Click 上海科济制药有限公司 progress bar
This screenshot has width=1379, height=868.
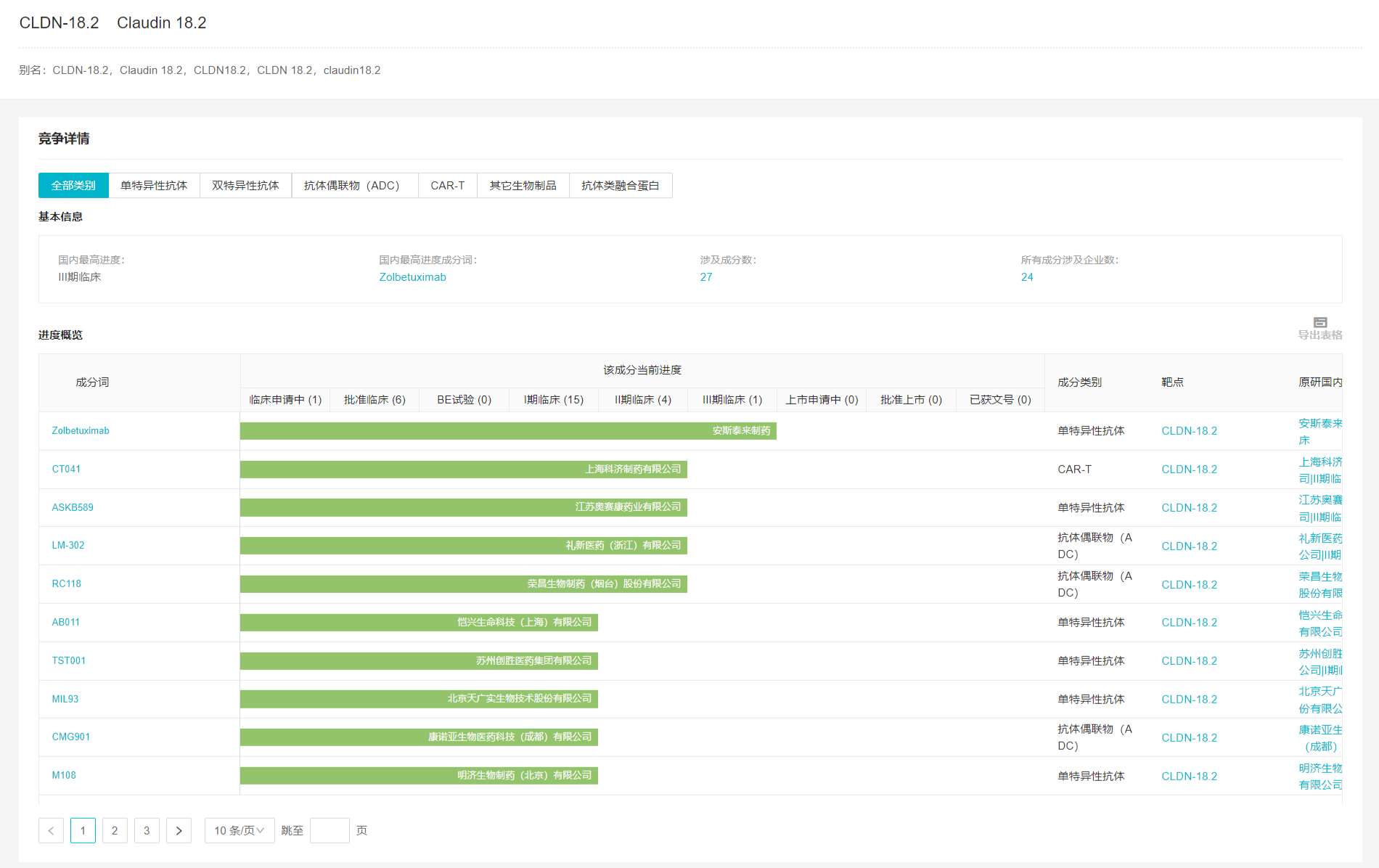coord(464,469)
